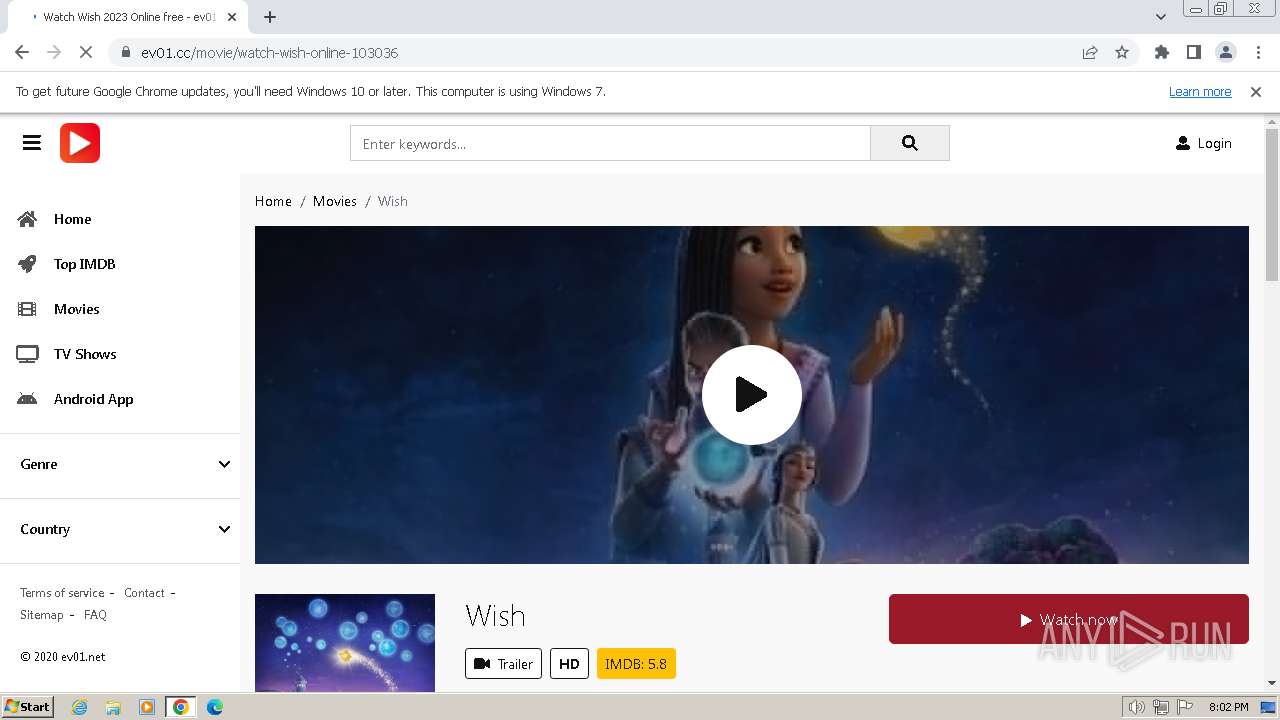
Task: Open the Contact footer link
Action: 144,593
